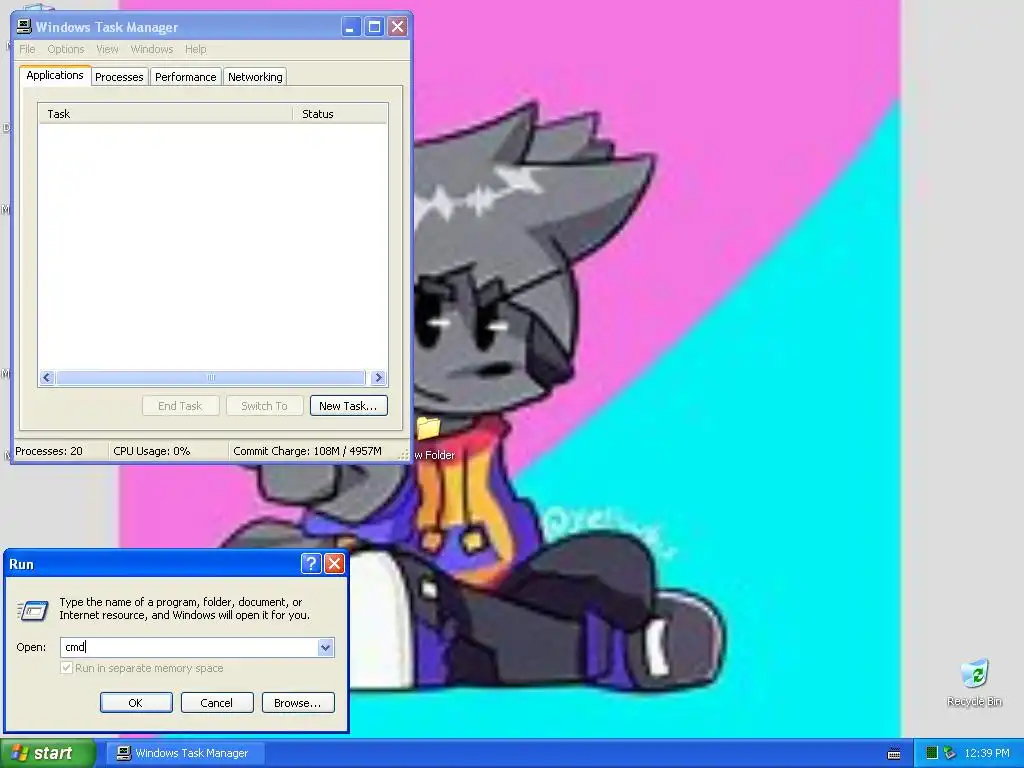
Task: Toggle Run in separate memory space checkbox
Action: pos(66,668)
